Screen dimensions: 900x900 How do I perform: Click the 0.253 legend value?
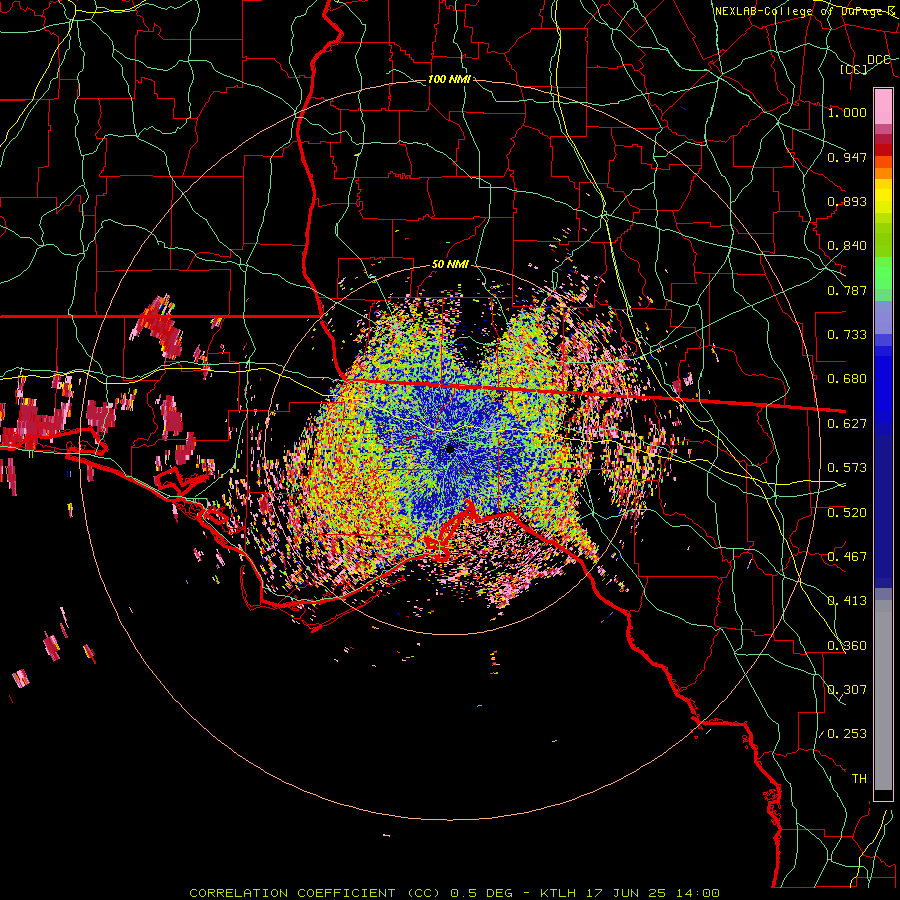click(847, 734)
